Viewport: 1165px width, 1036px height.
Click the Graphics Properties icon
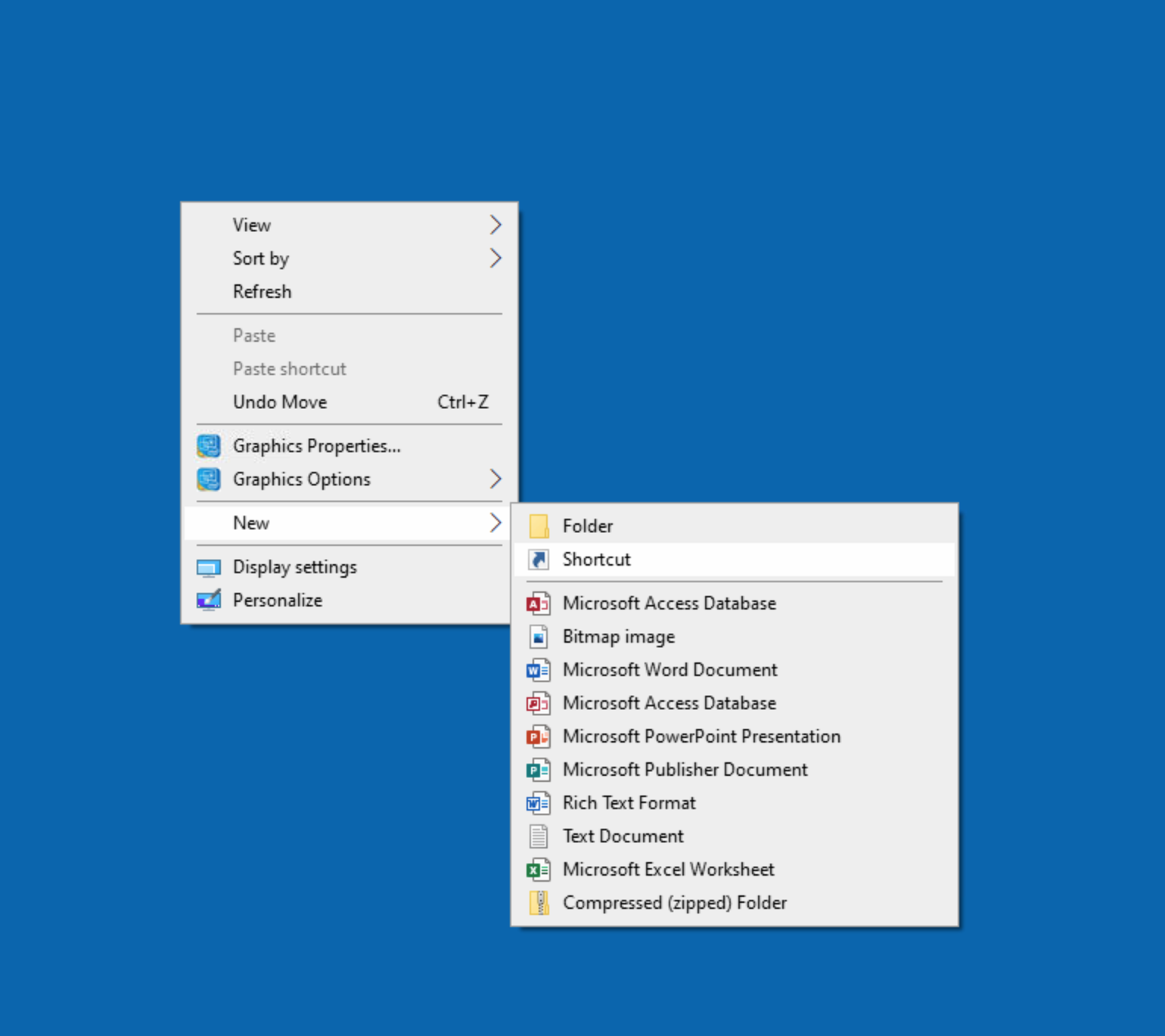(x=209, y=446)
